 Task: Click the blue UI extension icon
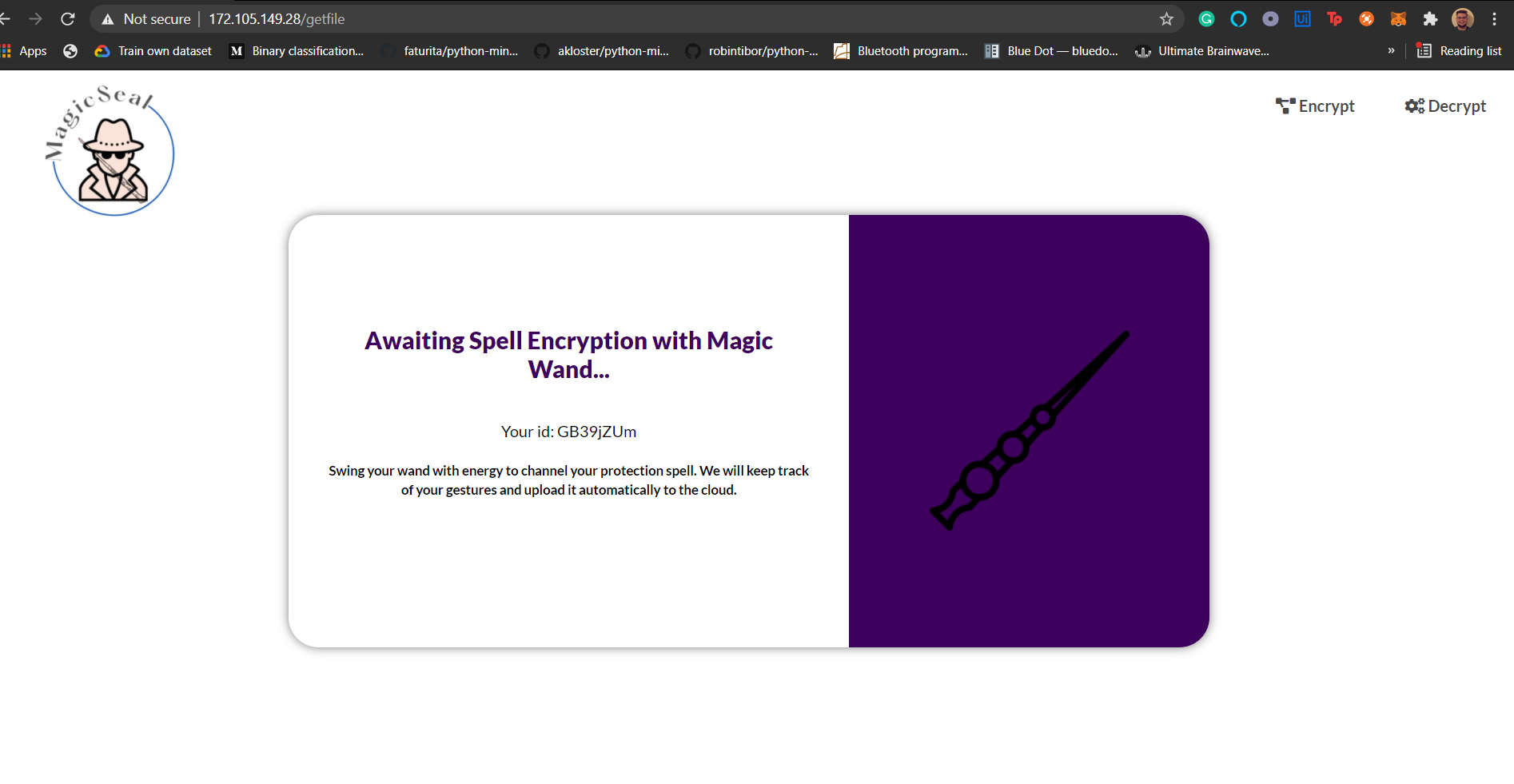click(1302, 19)
